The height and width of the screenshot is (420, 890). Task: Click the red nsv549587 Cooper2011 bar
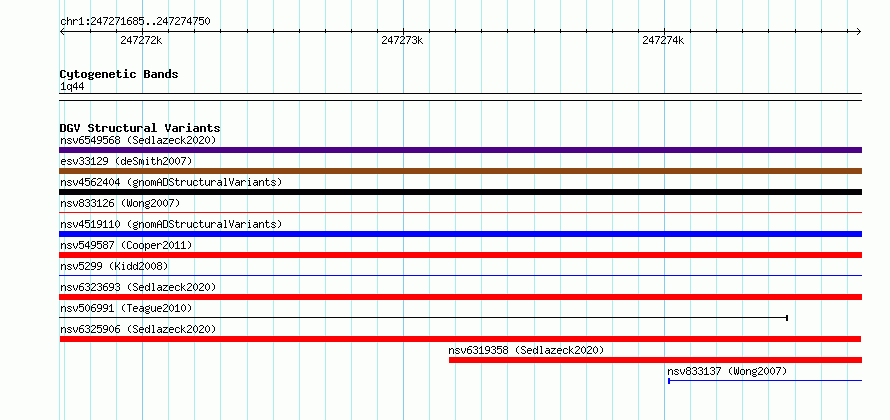(x=460, y=255)
